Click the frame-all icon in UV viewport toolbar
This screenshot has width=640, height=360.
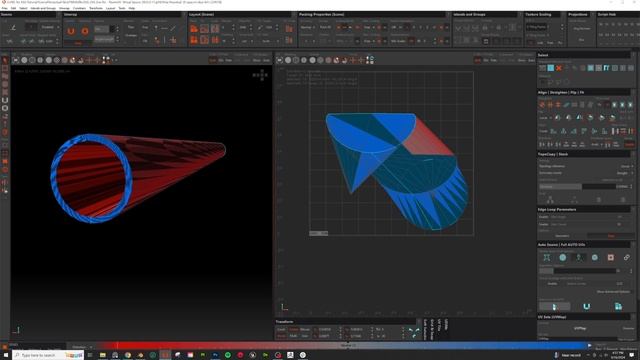(280, 60)
